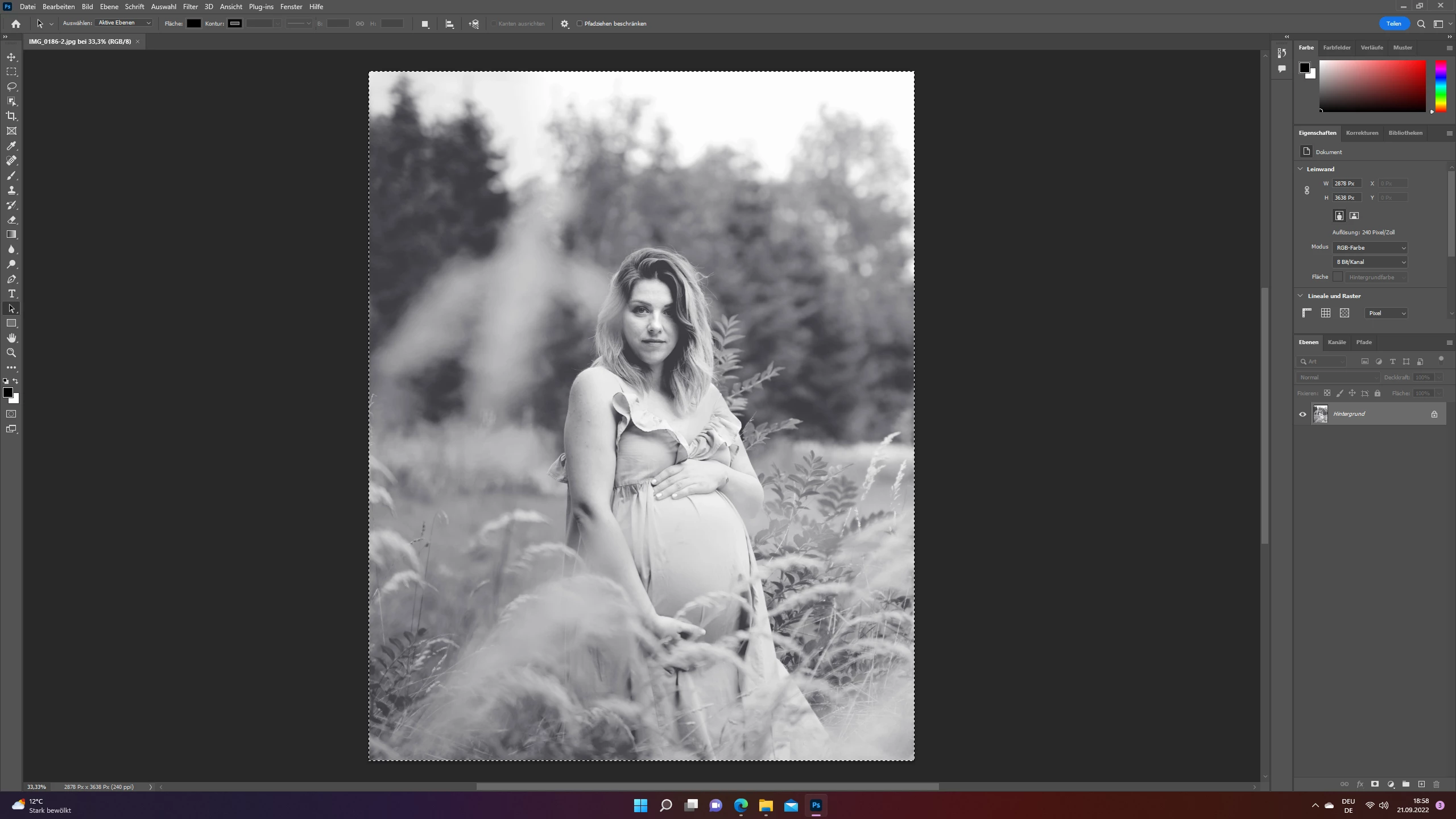Image resolution: width=1456 pixels, height=819 pixels.
Task: Click the canvas width W field
Action: [1346, 183]
